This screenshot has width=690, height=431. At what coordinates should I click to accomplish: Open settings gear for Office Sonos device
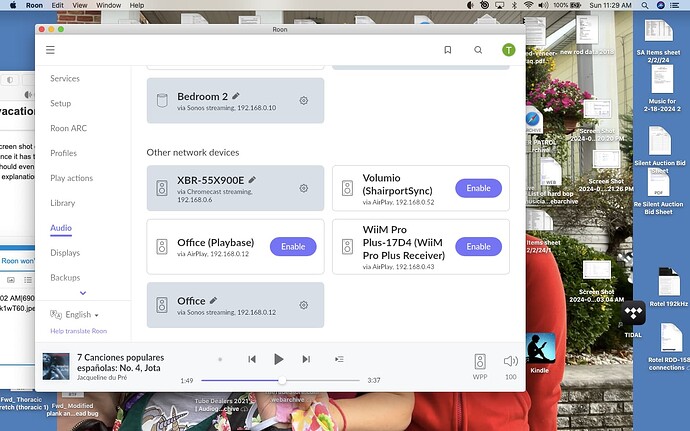(x=304, y=305)
